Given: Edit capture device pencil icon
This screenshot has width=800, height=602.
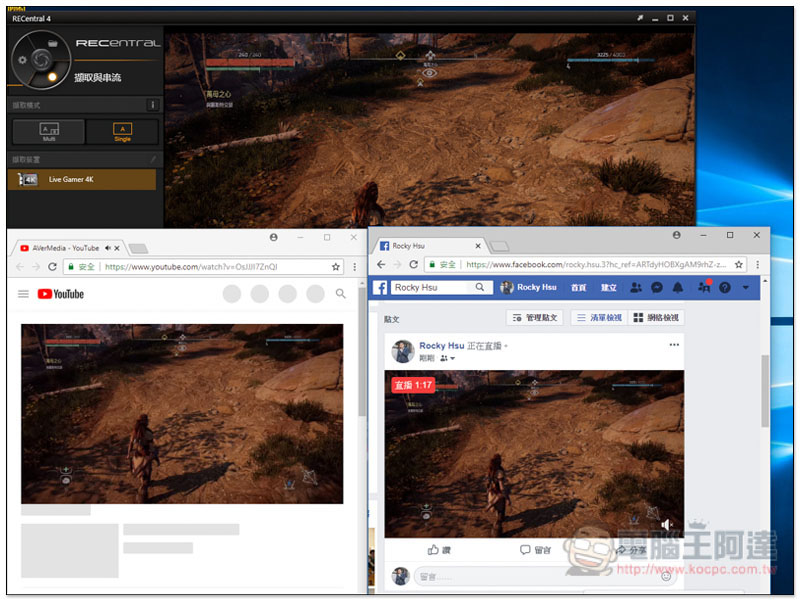Looking at the screenshot, I should pos(153,159).
